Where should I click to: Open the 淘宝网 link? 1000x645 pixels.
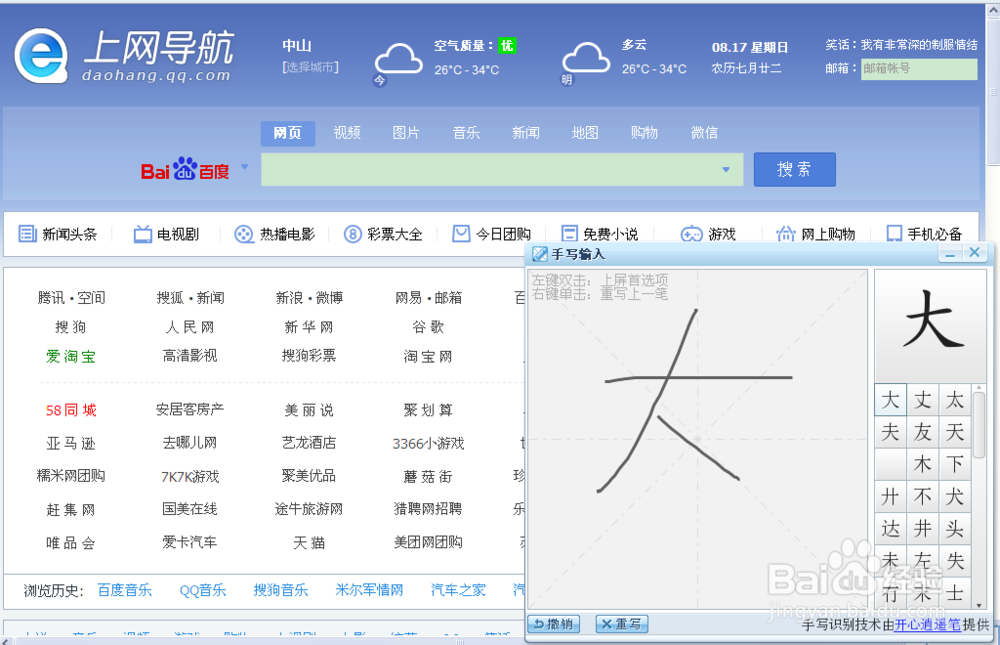(428, 357)
